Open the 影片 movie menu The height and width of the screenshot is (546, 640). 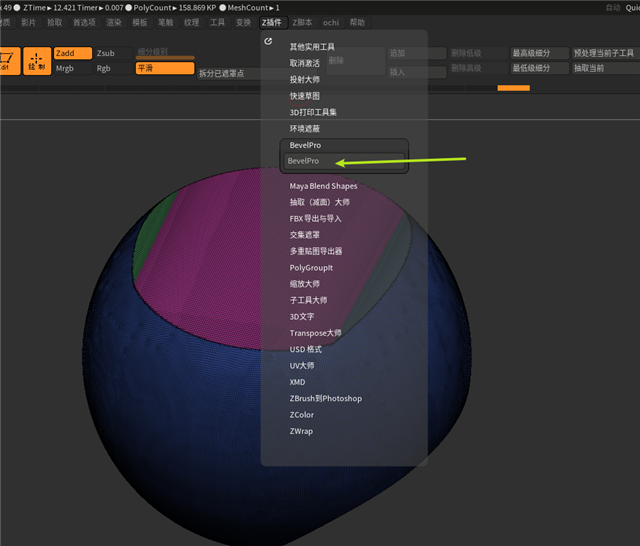point(29,22)
